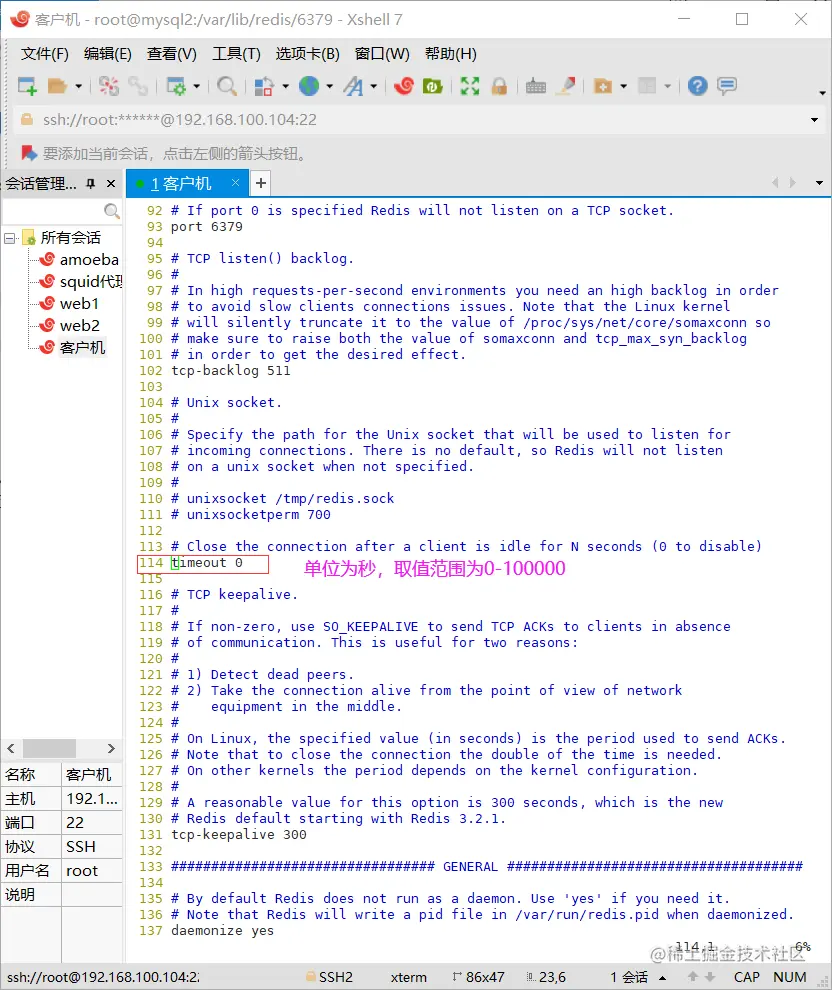
Task: Click the red-blue bookmark add-session icon
Action: (x=28, y=153)
